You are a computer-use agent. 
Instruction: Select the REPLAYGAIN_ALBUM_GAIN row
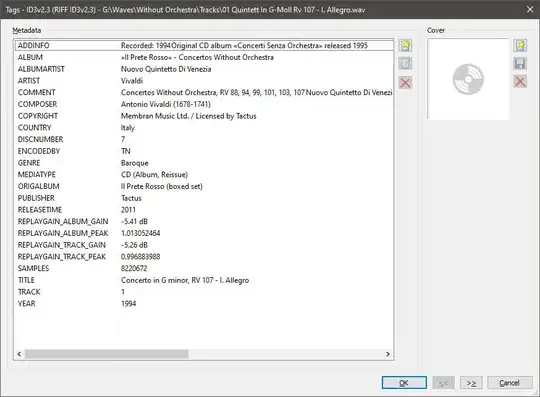pyautogui.click(x=204, y=221)
